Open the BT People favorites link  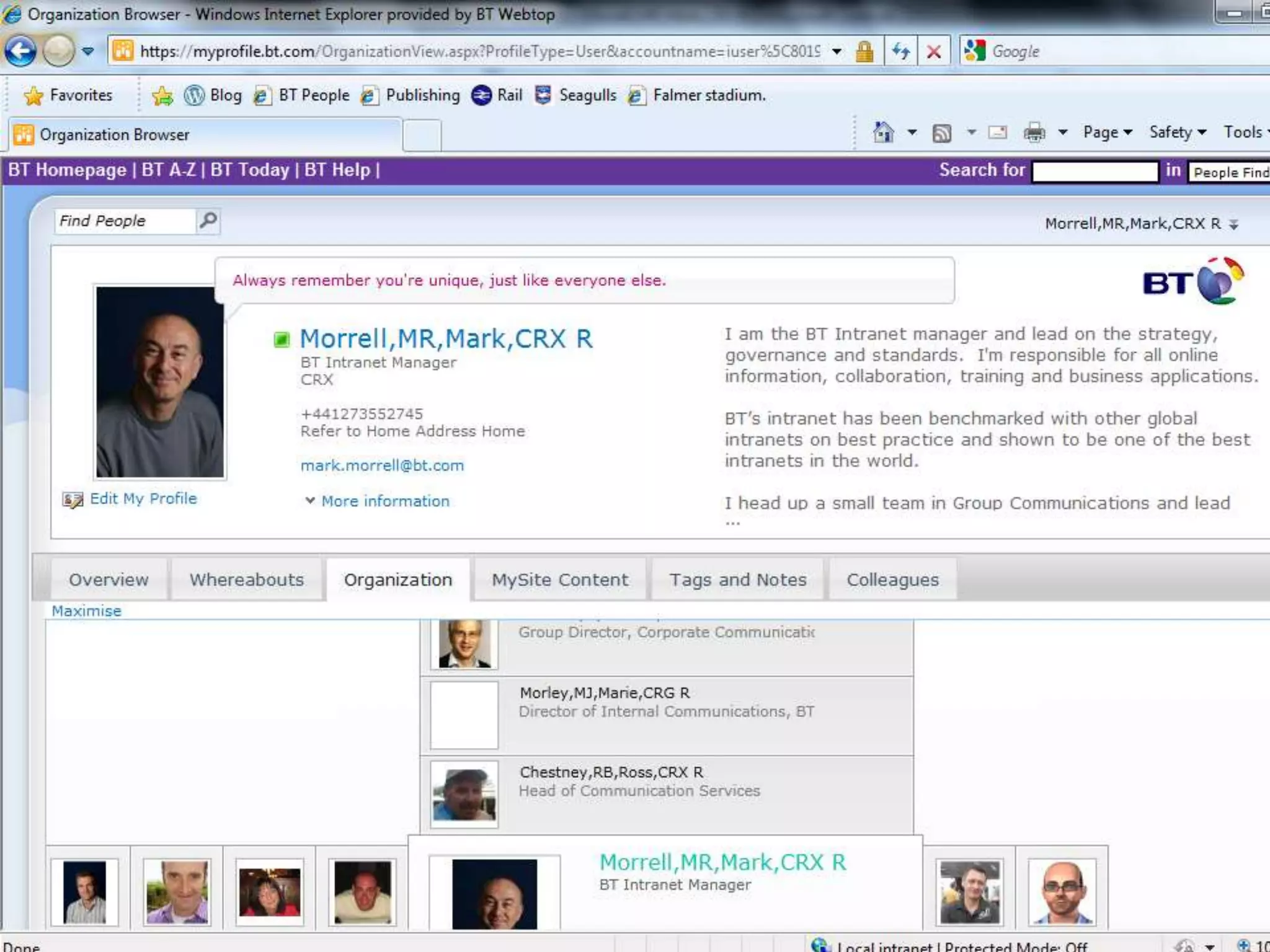tap(301, 95)
